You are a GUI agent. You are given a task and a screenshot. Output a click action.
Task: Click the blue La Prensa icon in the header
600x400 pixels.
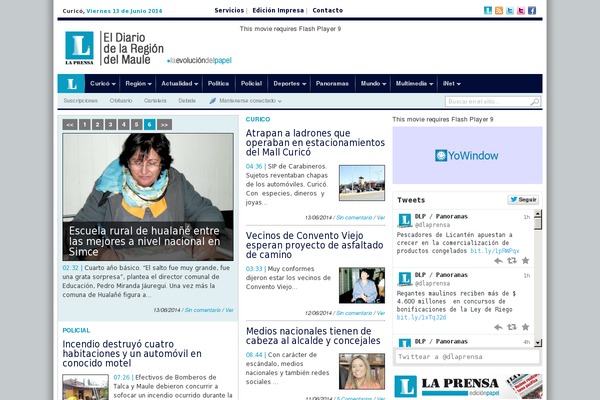[x=488, y=11]
